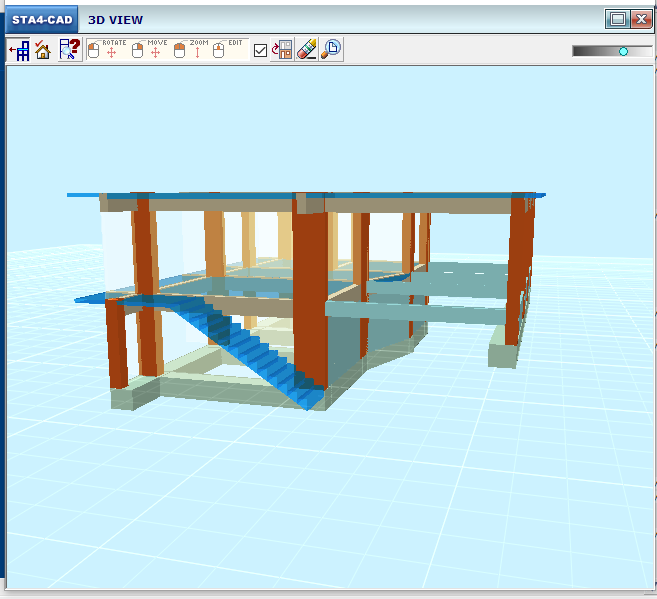Screen dimensions: 657x599
Task: Click the grayscale brightness slider
Action: coord(611,51)
